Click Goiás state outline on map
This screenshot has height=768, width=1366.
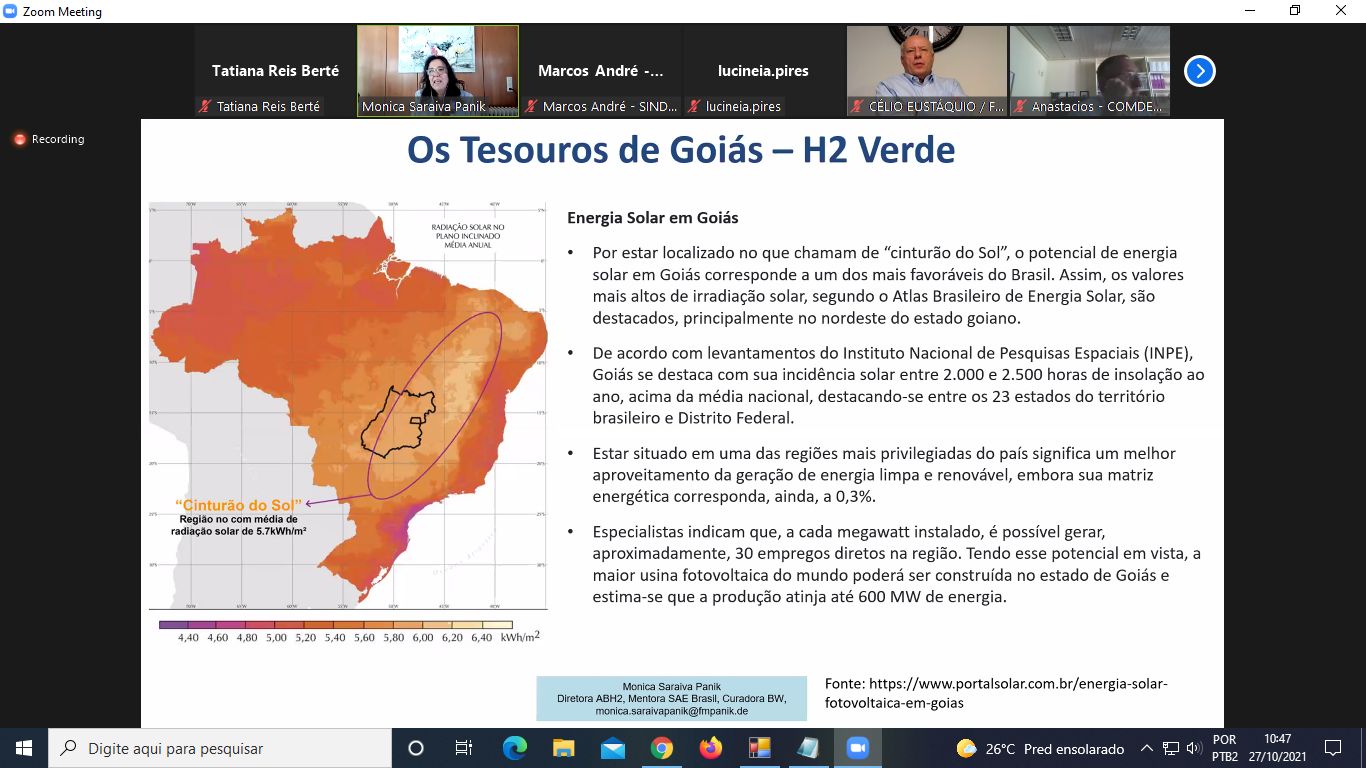[400, 421]
